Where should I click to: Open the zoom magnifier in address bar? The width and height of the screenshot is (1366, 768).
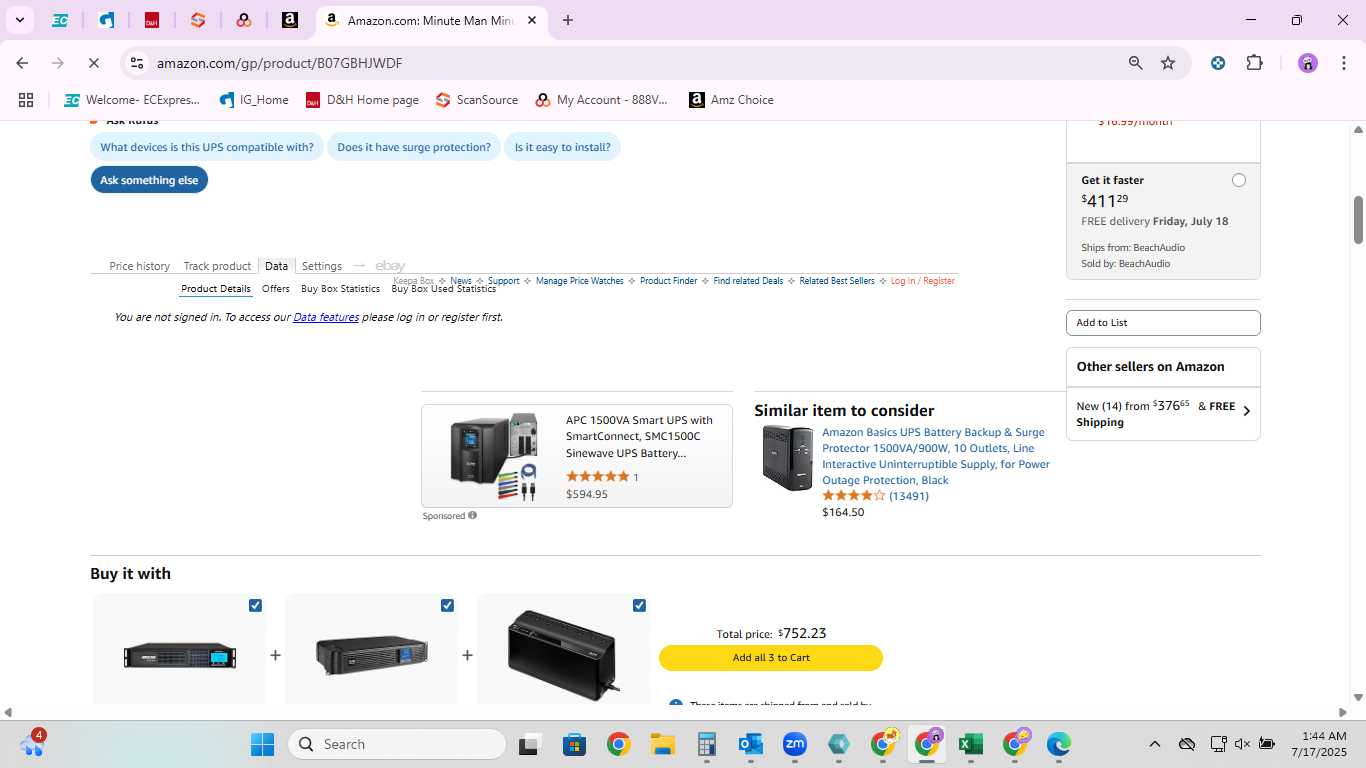point(1136,63)
